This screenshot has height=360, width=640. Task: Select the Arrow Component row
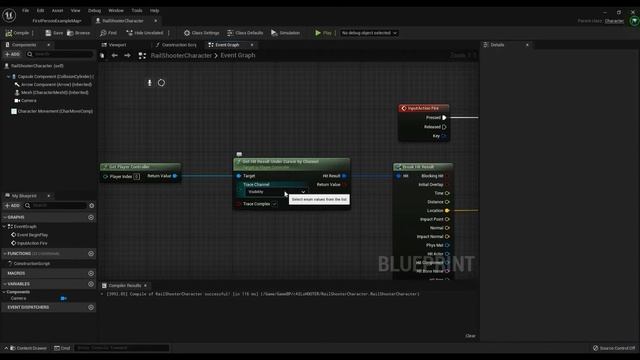[x=53, y=84]
